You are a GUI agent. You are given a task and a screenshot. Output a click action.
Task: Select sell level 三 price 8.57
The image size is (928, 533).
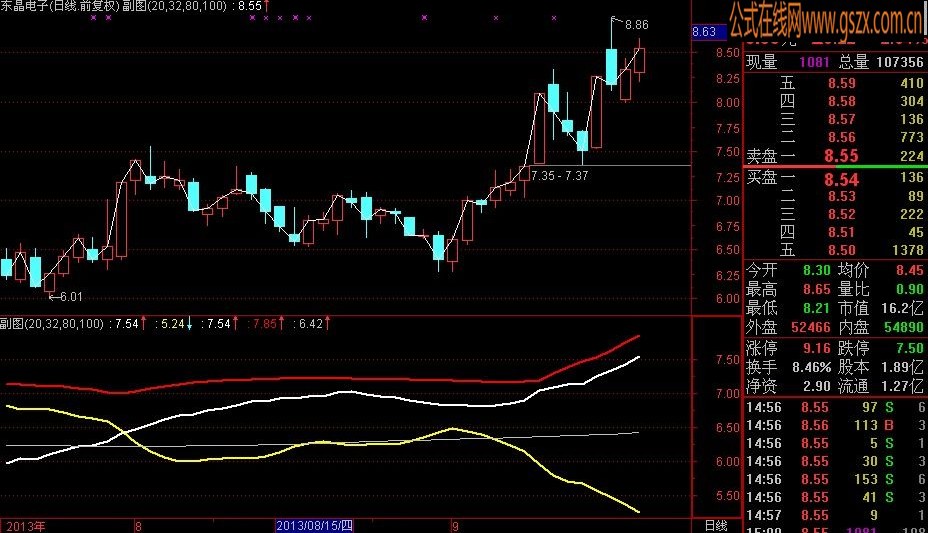(x=842, y=119)
